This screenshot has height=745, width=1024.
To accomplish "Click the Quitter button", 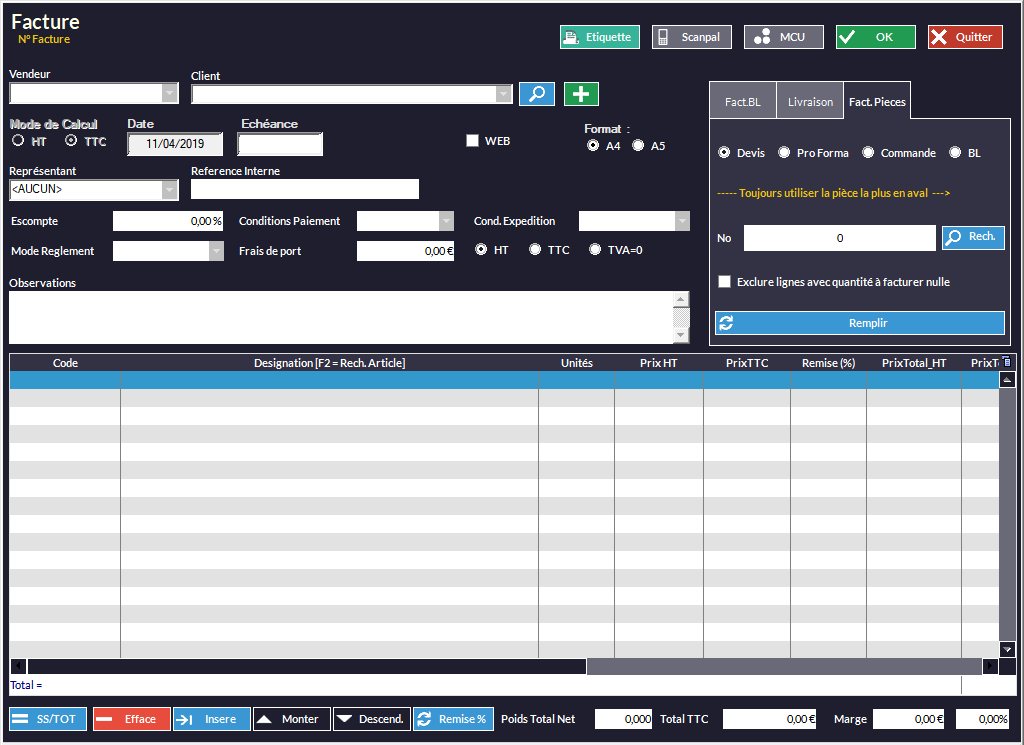I will coord(965,37).
